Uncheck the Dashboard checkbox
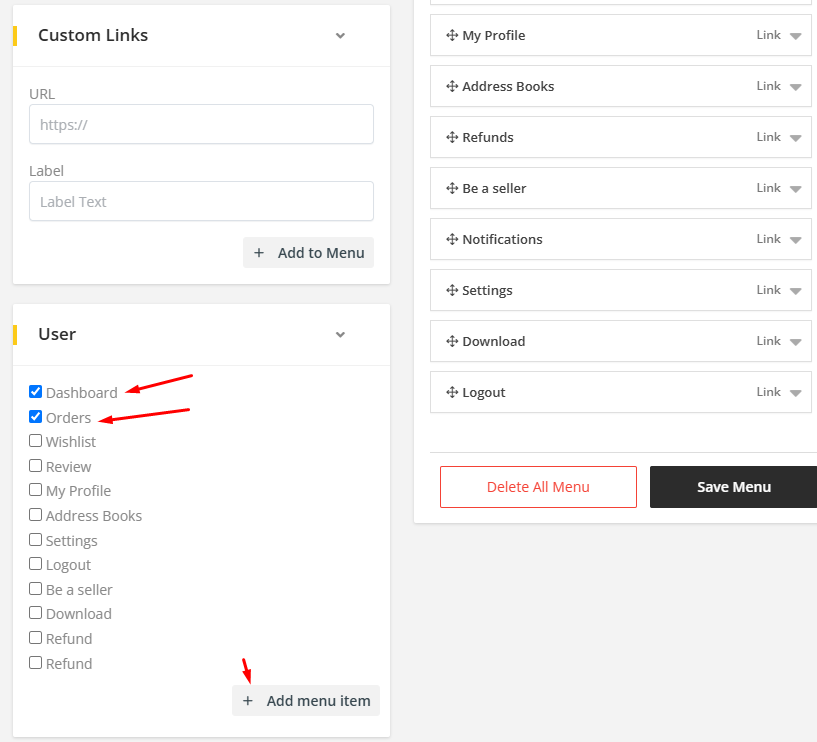Viewport: 817px width, 742px height. (x=36, y=392)
